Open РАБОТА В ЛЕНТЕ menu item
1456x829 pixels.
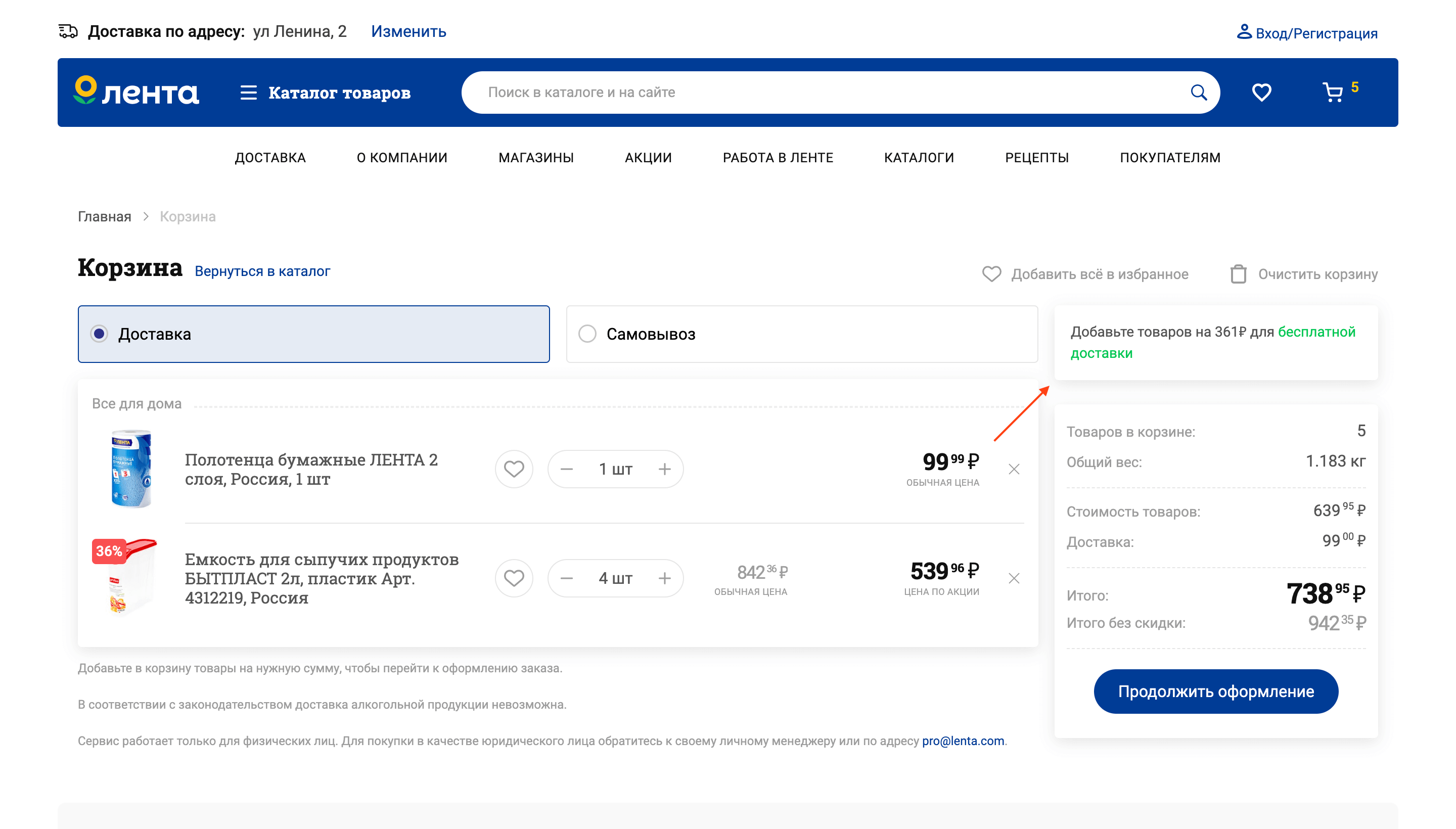777,158
